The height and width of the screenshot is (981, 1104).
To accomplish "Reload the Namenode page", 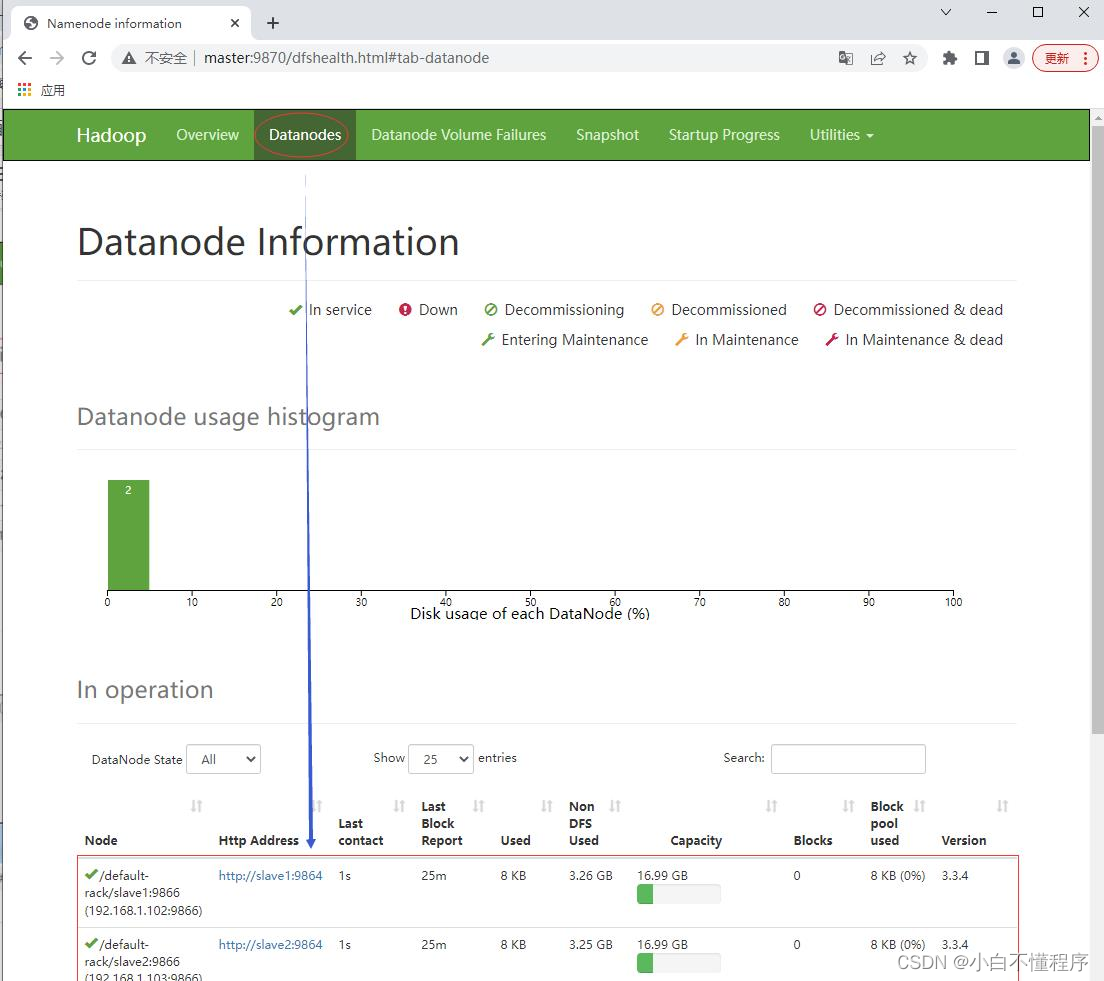I will (89, 58).
